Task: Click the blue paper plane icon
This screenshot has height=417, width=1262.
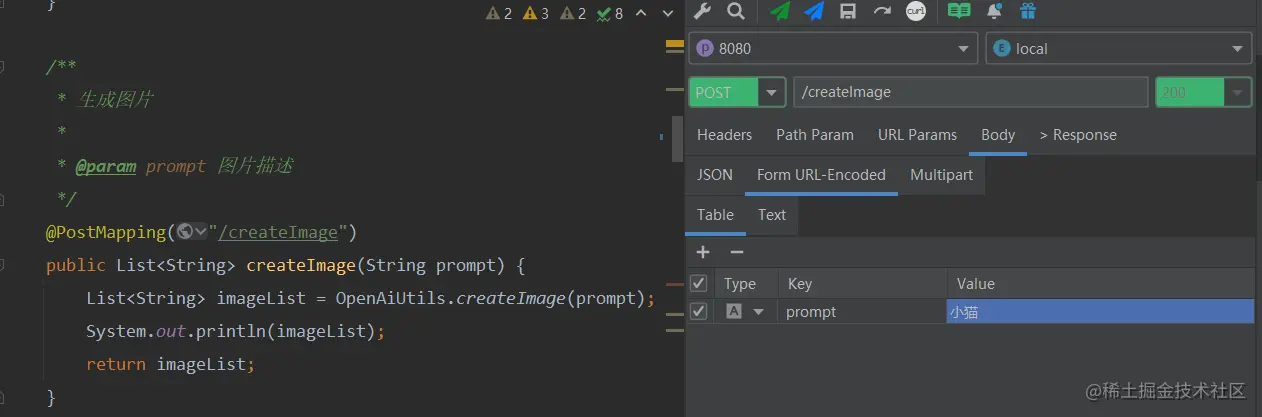Action: (814, 11)
